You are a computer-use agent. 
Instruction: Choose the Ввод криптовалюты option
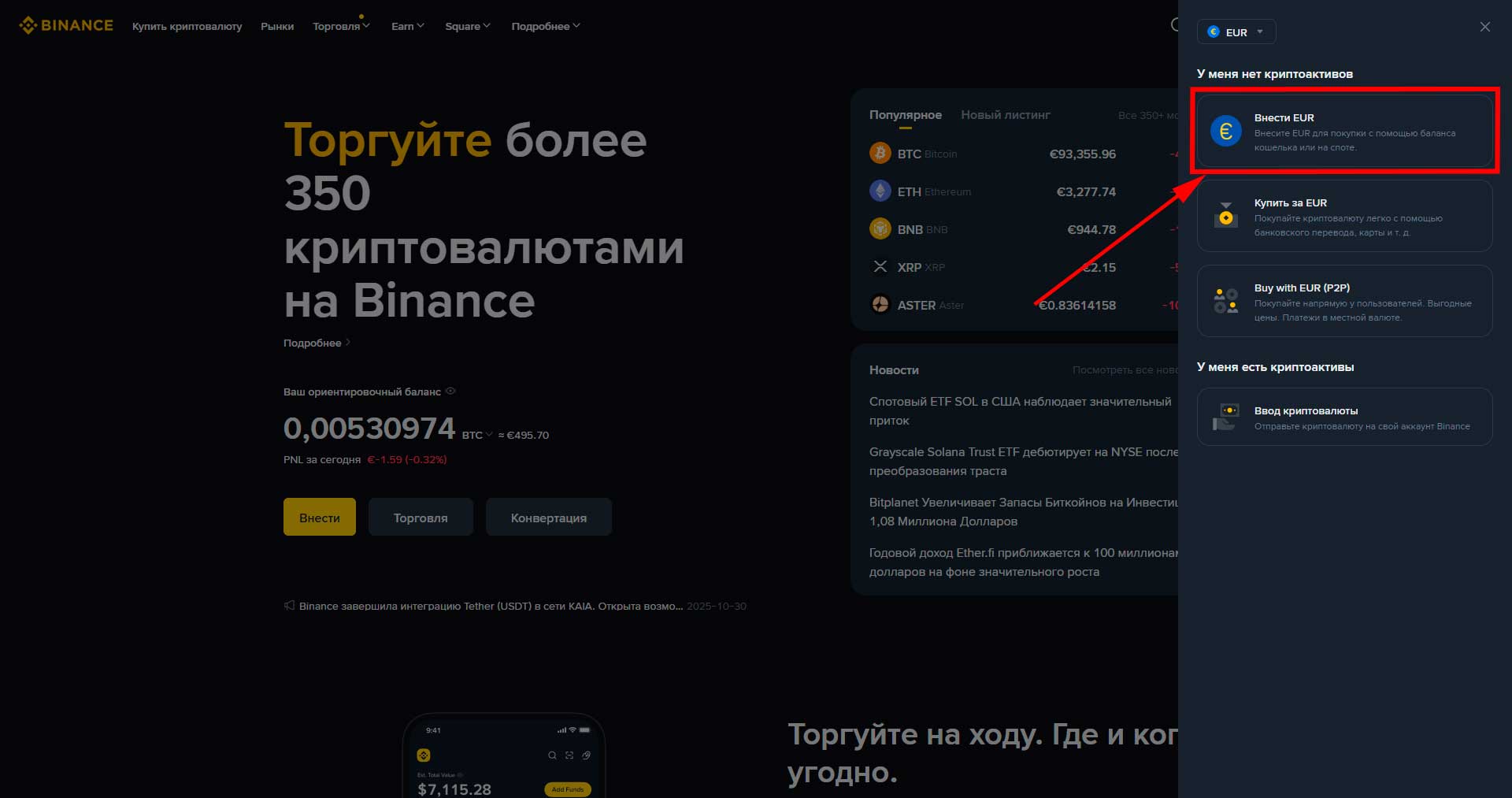tap(1344, 417)
